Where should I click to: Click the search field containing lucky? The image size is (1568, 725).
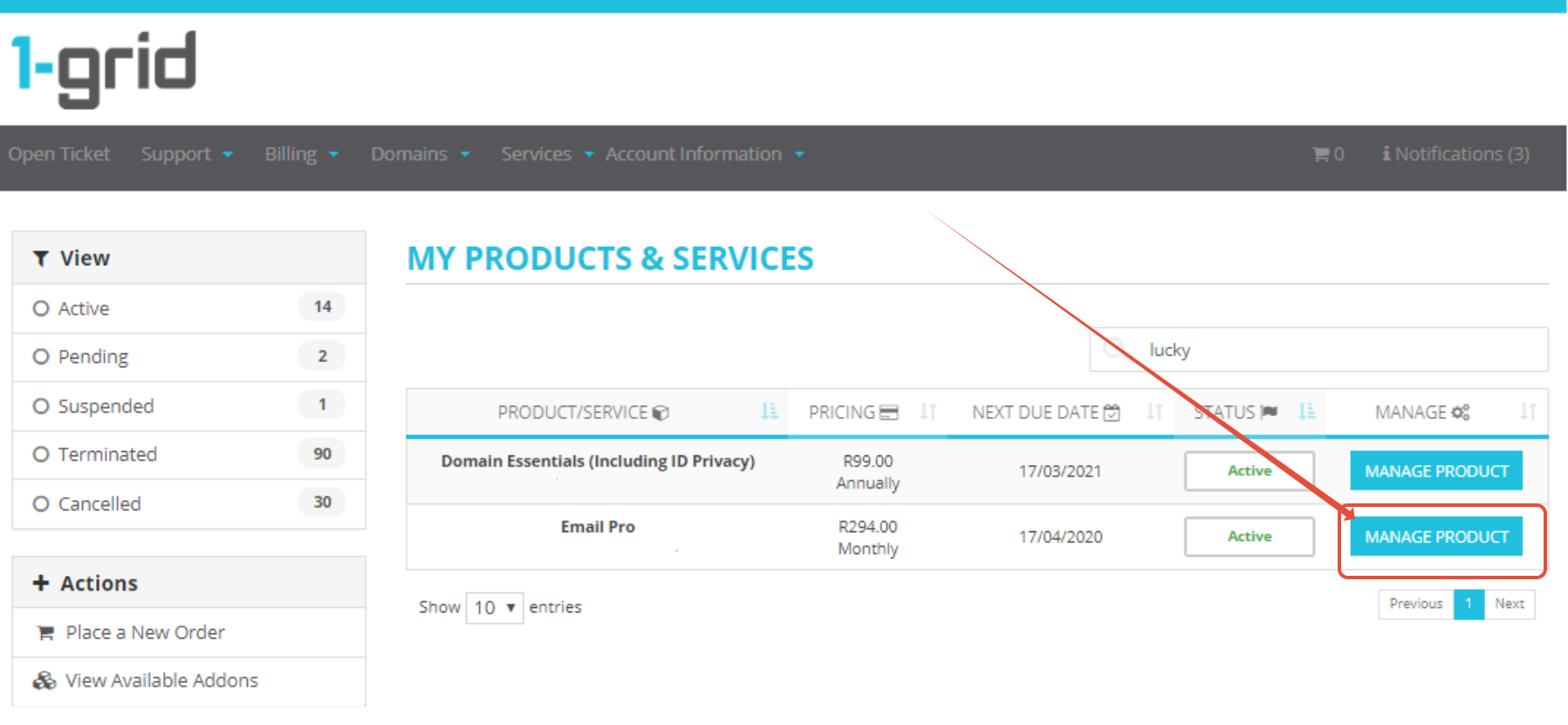(x=1318, y=350)
